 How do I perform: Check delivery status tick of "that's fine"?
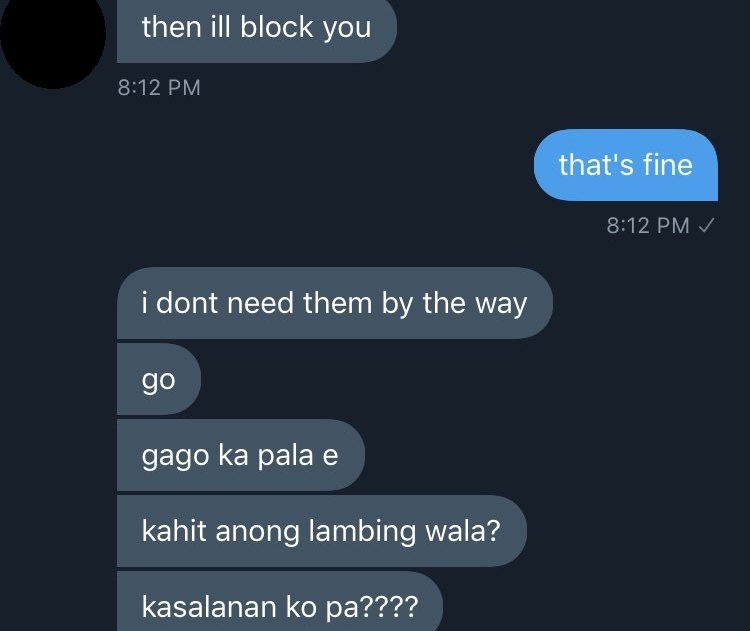pos(706,225)
